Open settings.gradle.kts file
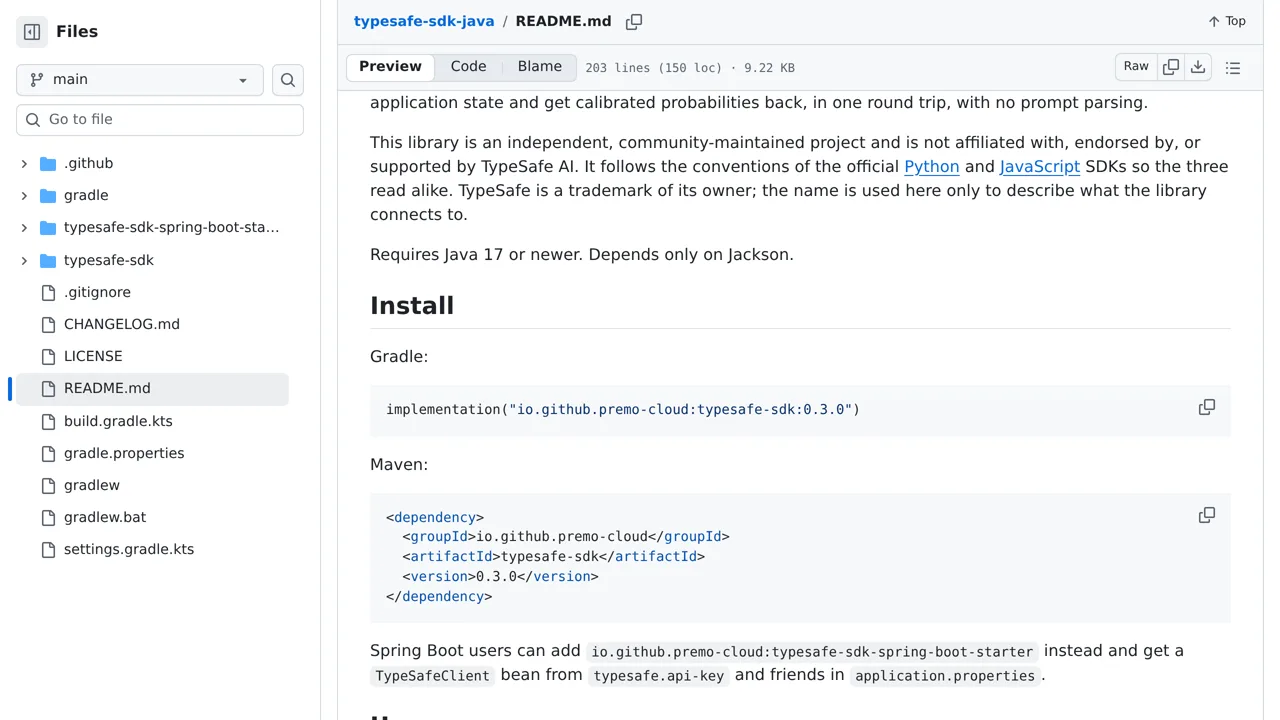This screenshot has height=720, width=1280. [x=129, y=549]
